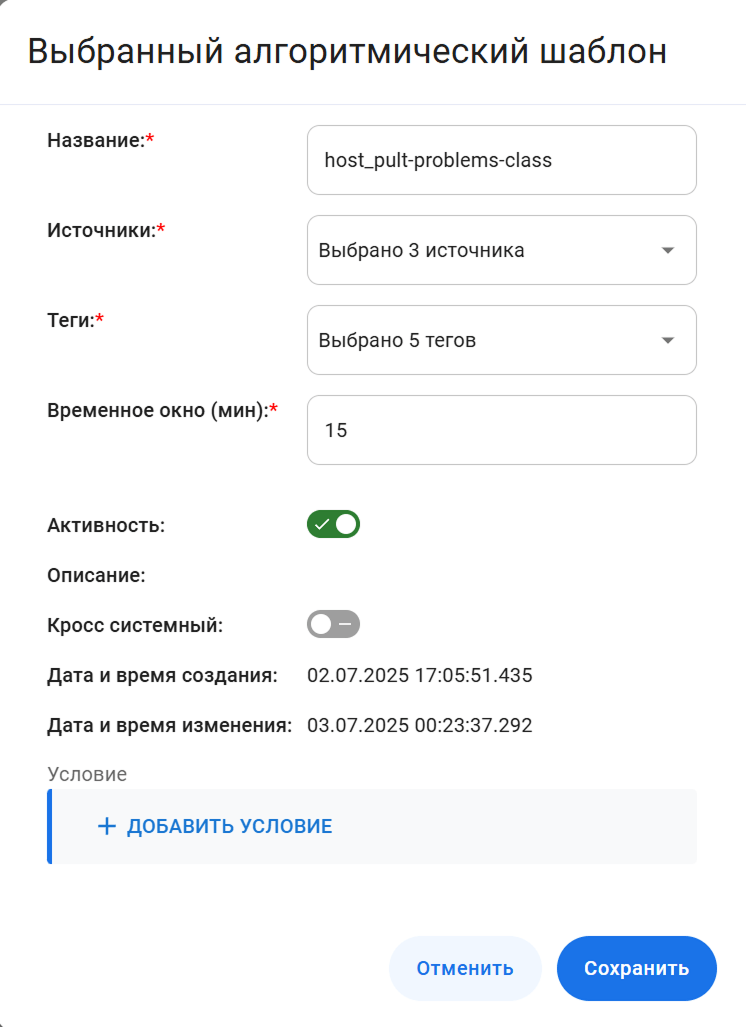Disable the Активность toggle
This screenshot has height=1027, width=746.
(333, 524)
